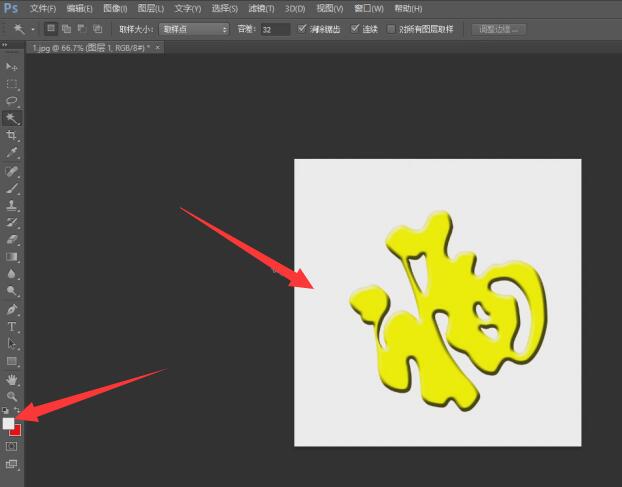Toggle the anti-alias checkbox
Image resolution: width=622 pixels, height=487 pixels.
tap(301, 29)
